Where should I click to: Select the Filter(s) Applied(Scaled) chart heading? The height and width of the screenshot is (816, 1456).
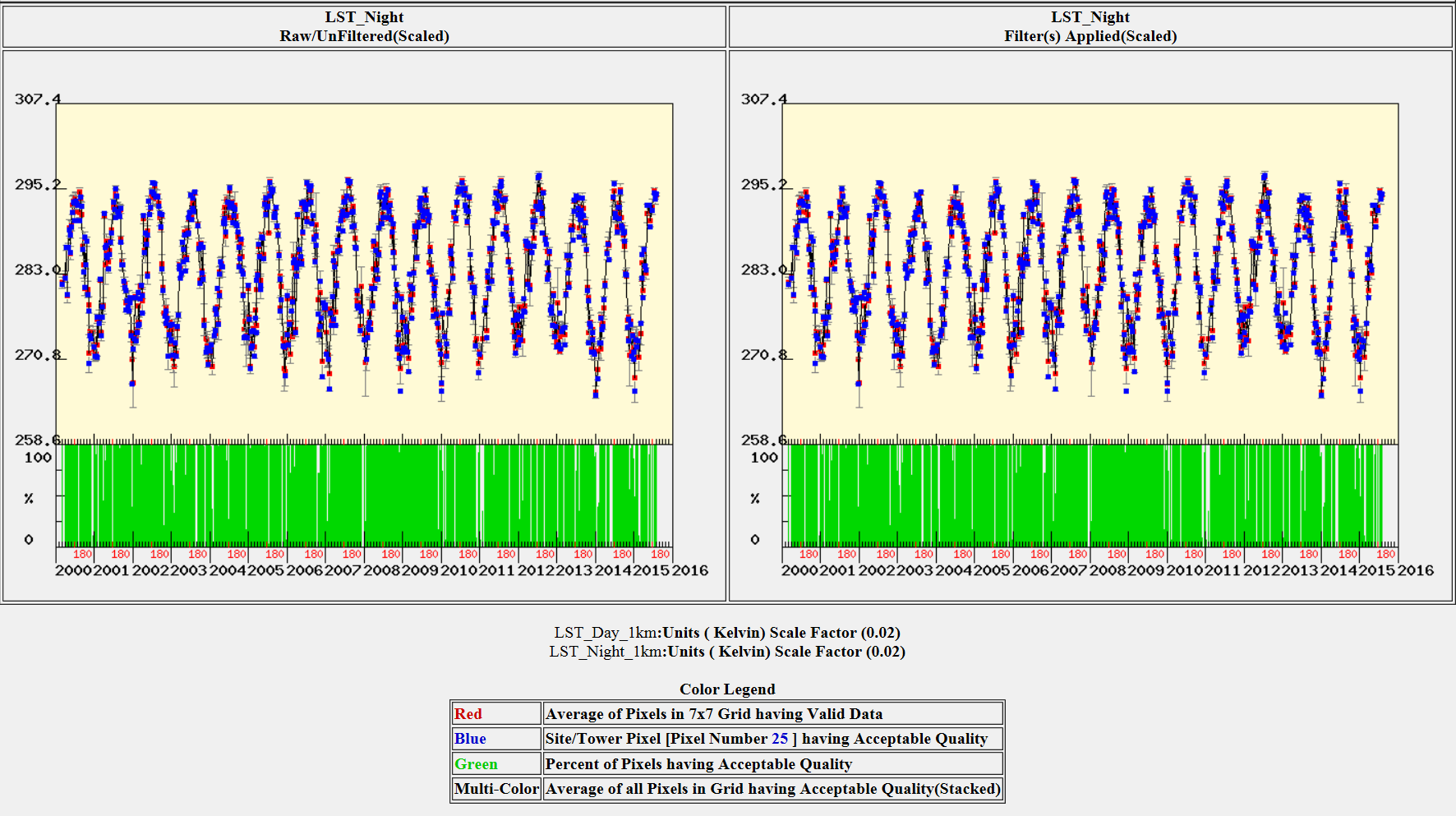pos(1090,36)
